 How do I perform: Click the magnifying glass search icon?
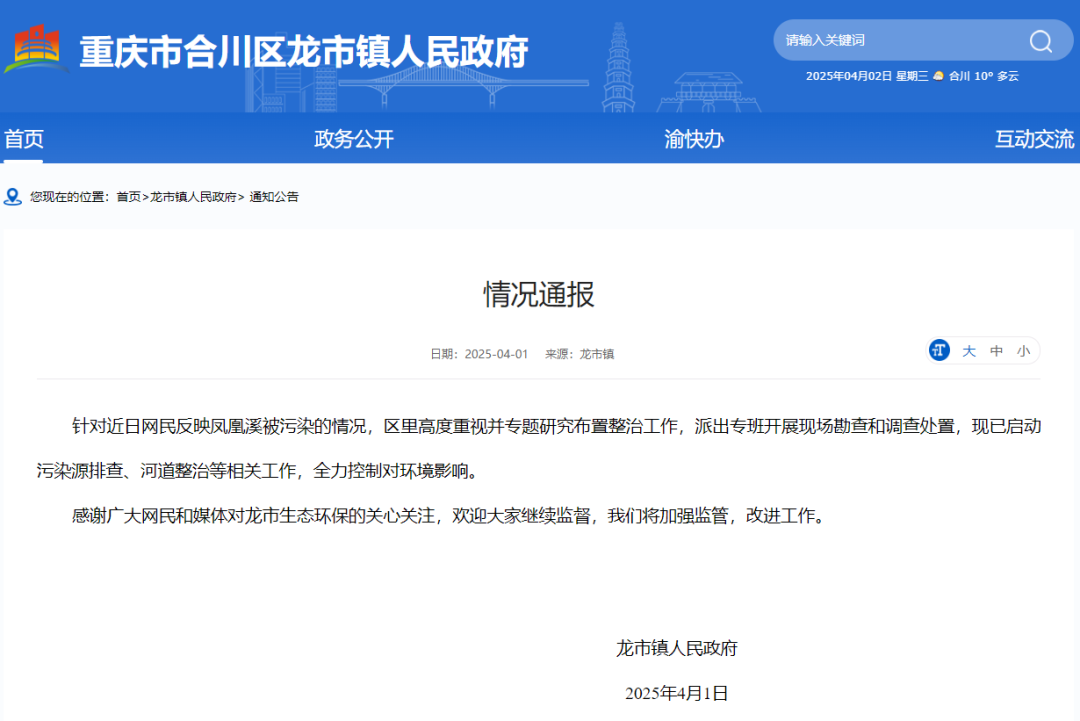tap(1041, 41)
